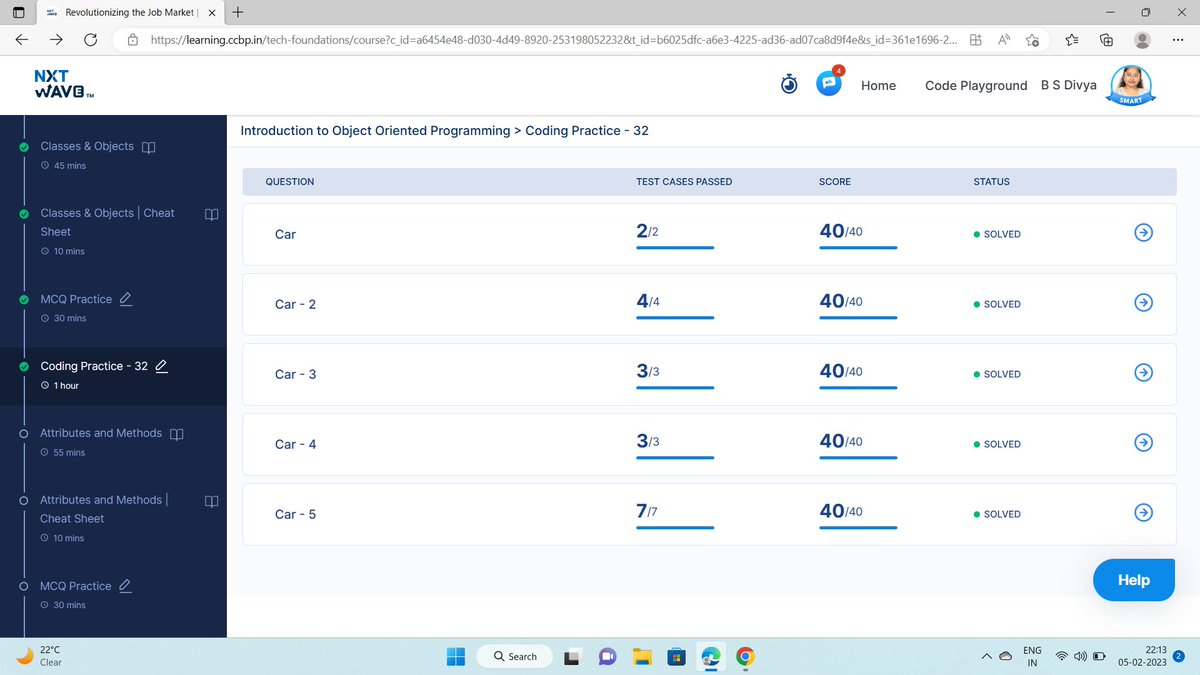The image size is (1200, 675).
Task: Open the timer stopwatch icon in header
Action: [789, 85]
